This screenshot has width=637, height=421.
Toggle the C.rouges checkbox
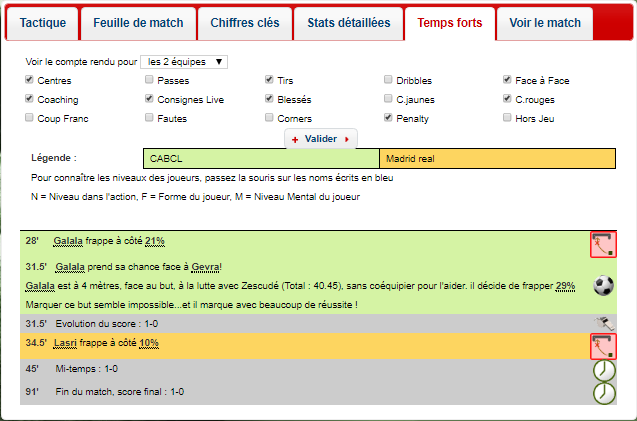click(507, 98)
